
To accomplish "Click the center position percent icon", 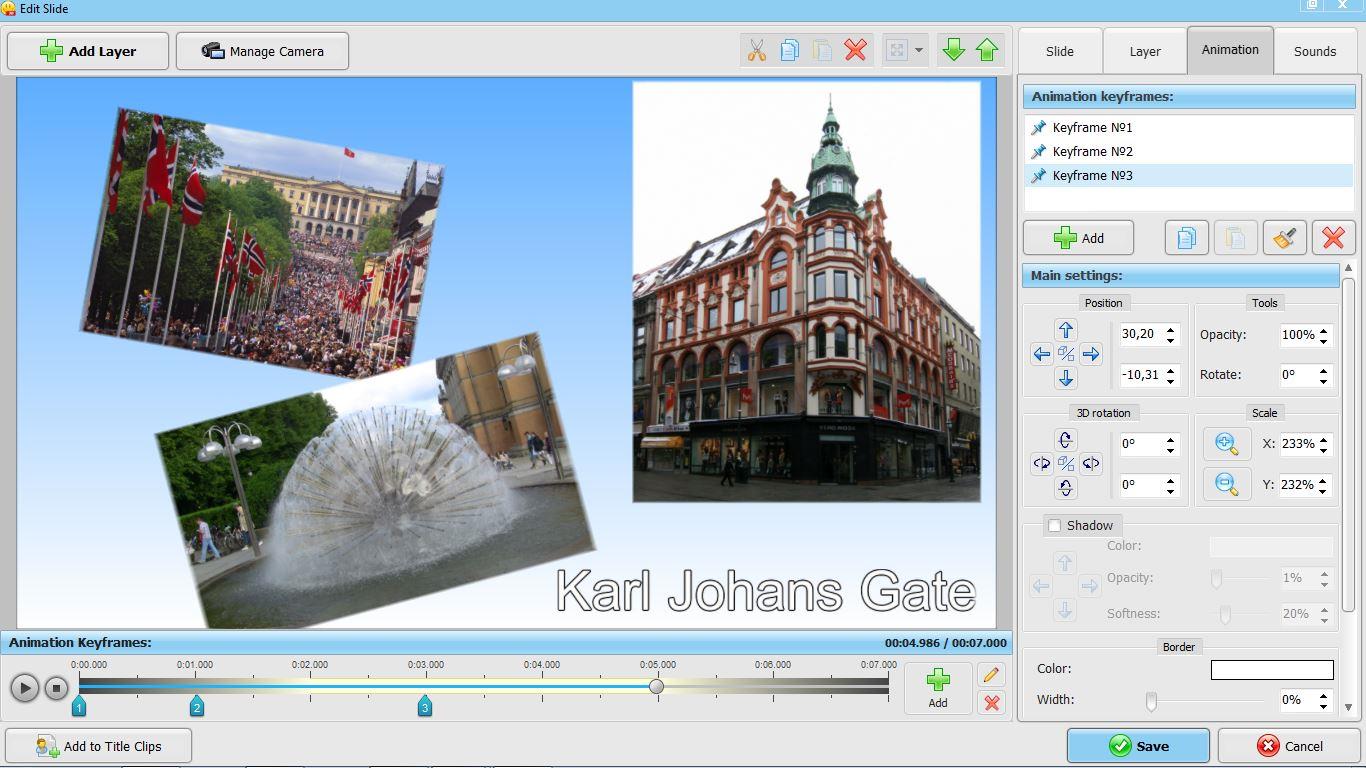I will (1065, 354).
